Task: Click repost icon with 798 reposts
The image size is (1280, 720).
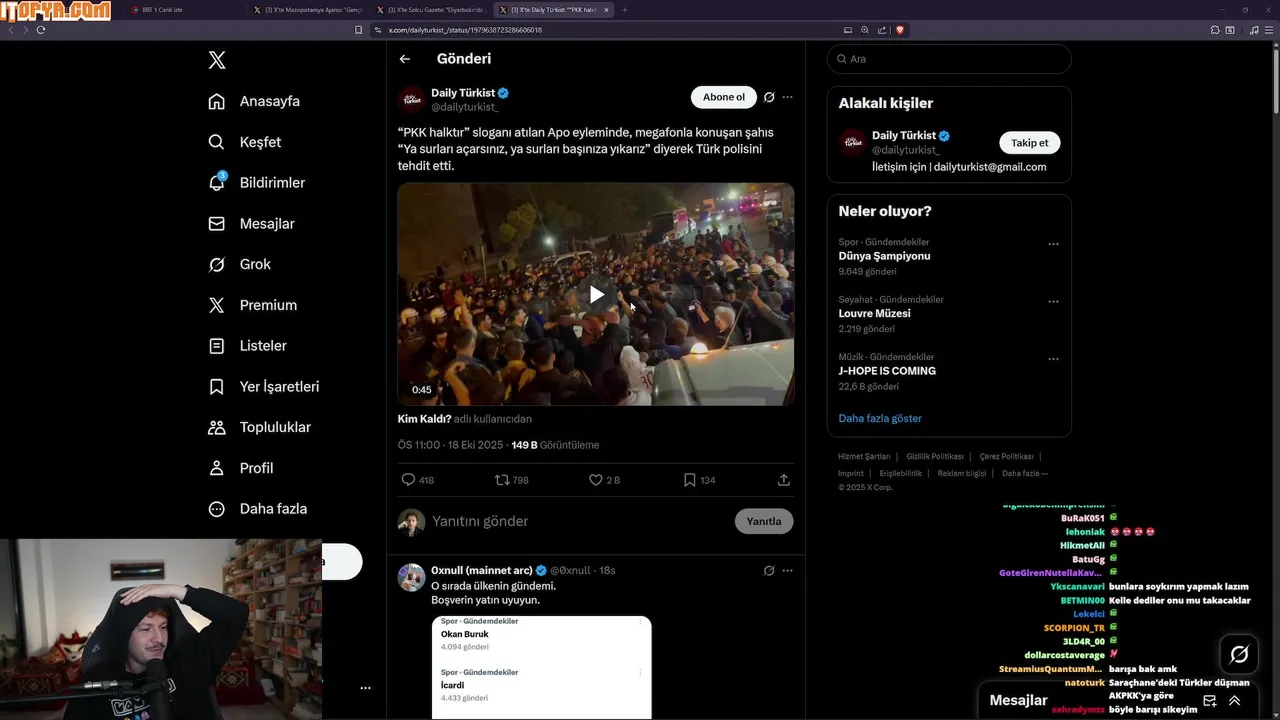Action: (502, 480)
